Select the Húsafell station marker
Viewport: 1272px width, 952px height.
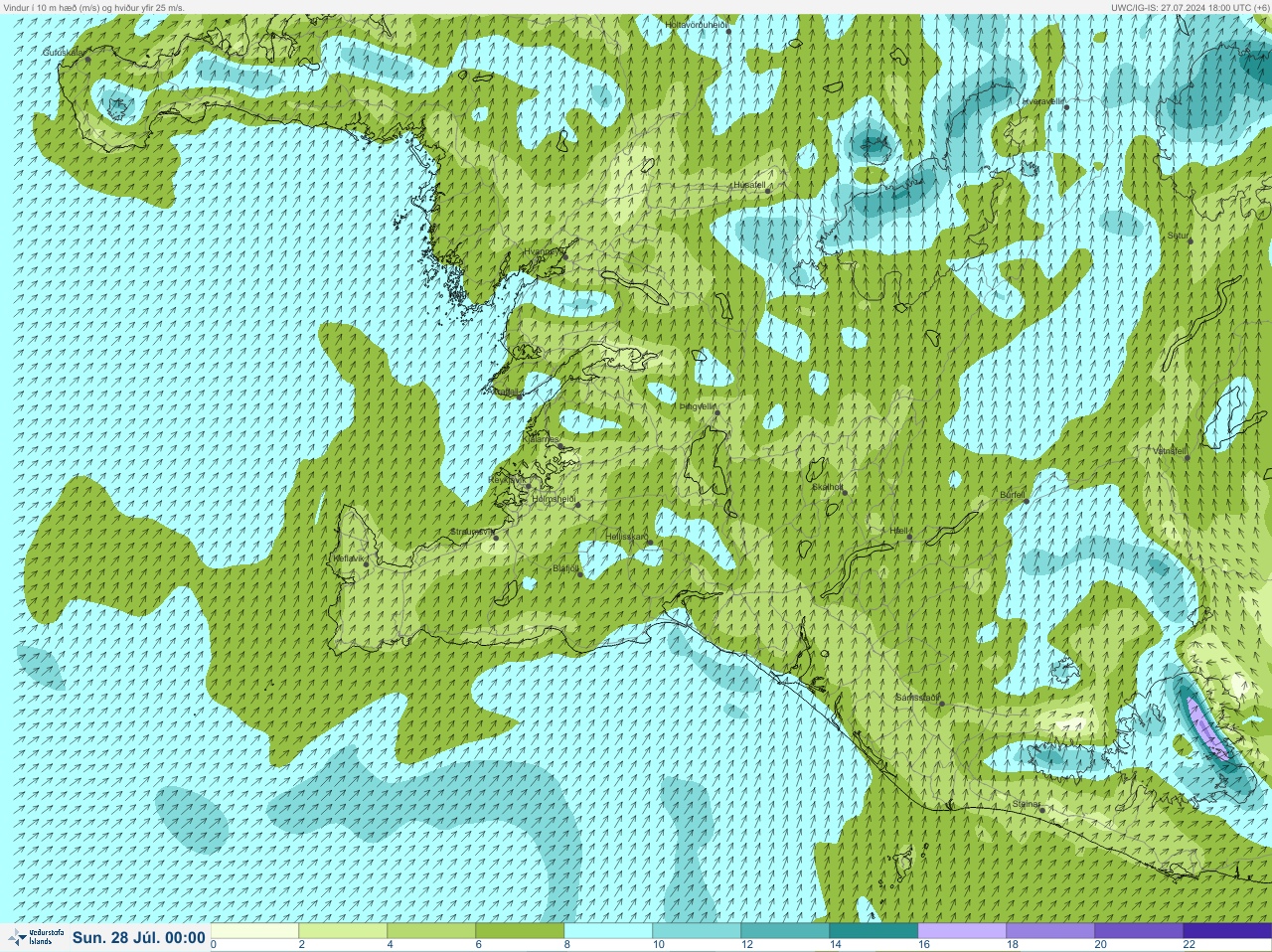769,190
